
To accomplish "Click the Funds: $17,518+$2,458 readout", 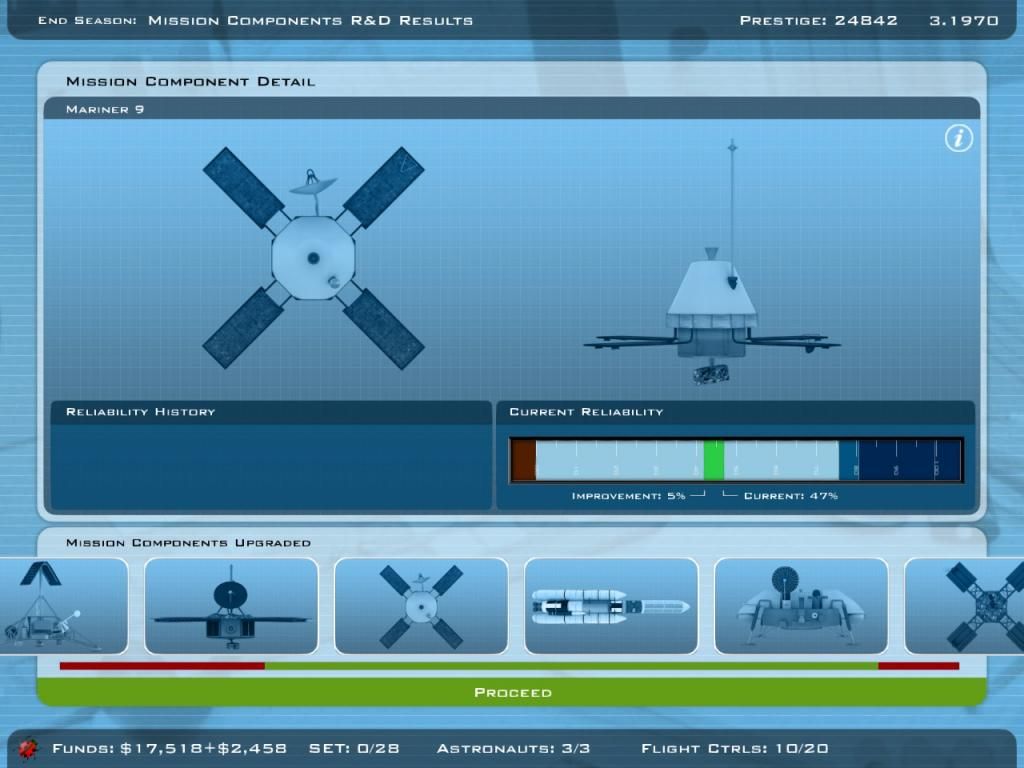I will tap(169, 748).
